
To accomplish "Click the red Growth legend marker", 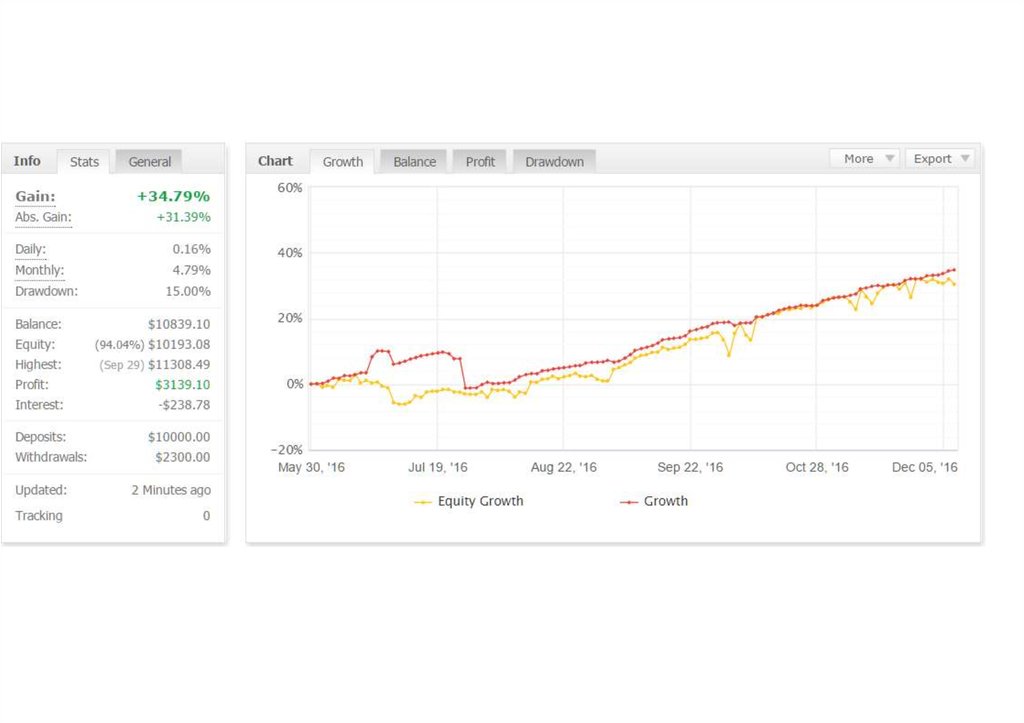I will [x=629, y=502].
